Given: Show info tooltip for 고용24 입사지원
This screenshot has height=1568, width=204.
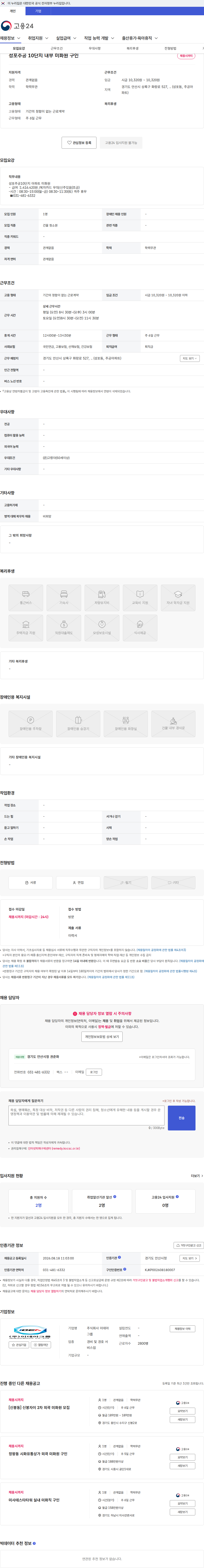Looking at the screenshot, I should pyautogui.click(x=177, y=1197).
